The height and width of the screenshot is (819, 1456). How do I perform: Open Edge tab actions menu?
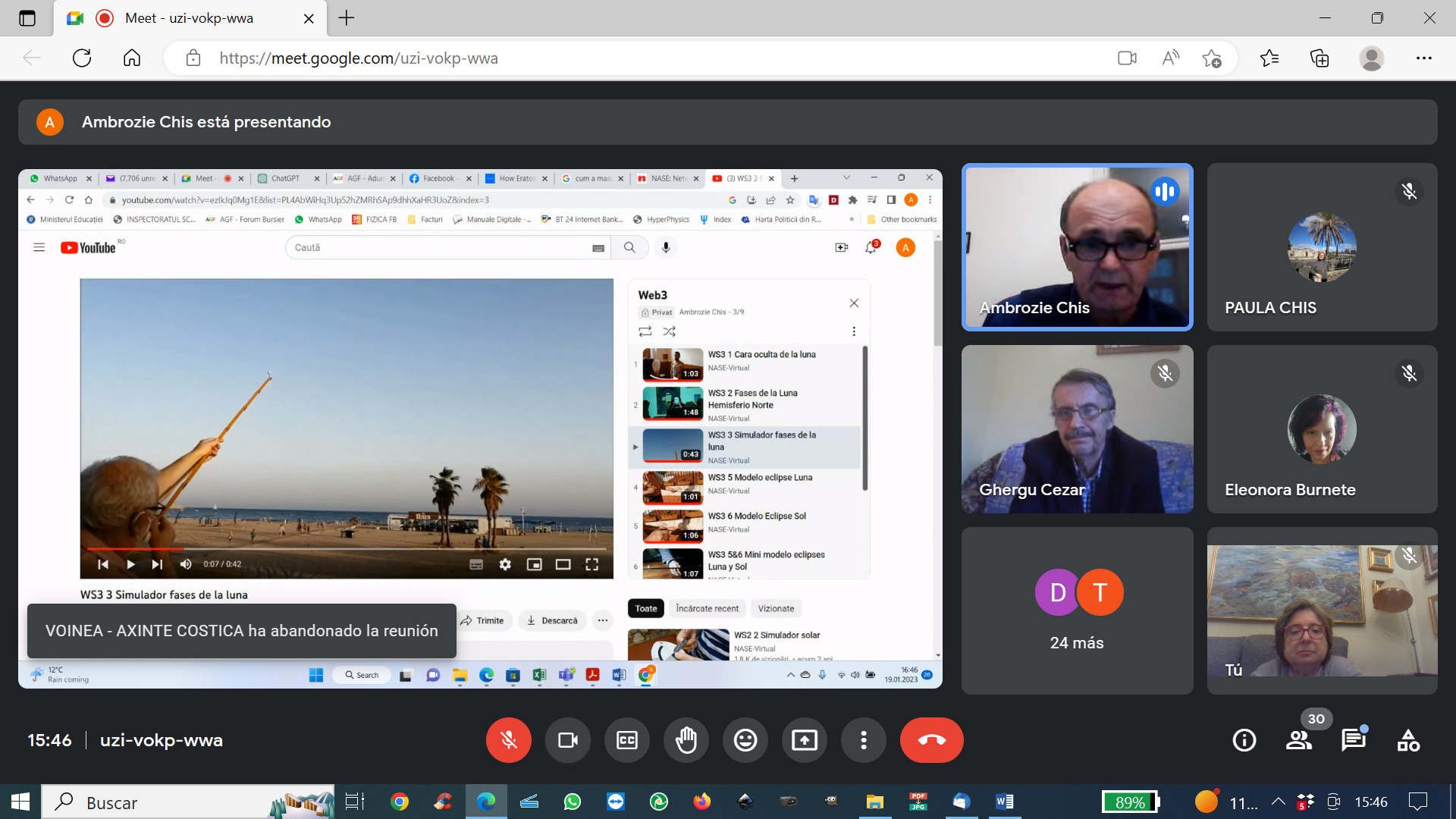(x=27, y=18)
